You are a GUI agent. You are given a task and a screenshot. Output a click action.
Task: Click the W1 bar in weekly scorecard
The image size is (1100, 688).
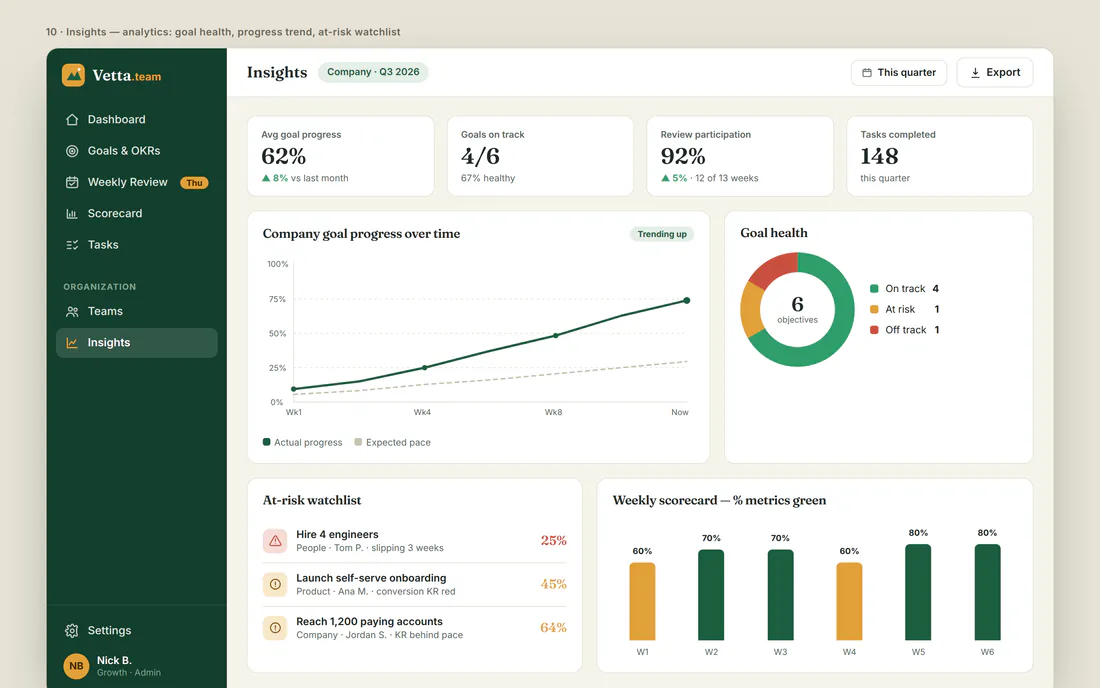coord(642,601)
